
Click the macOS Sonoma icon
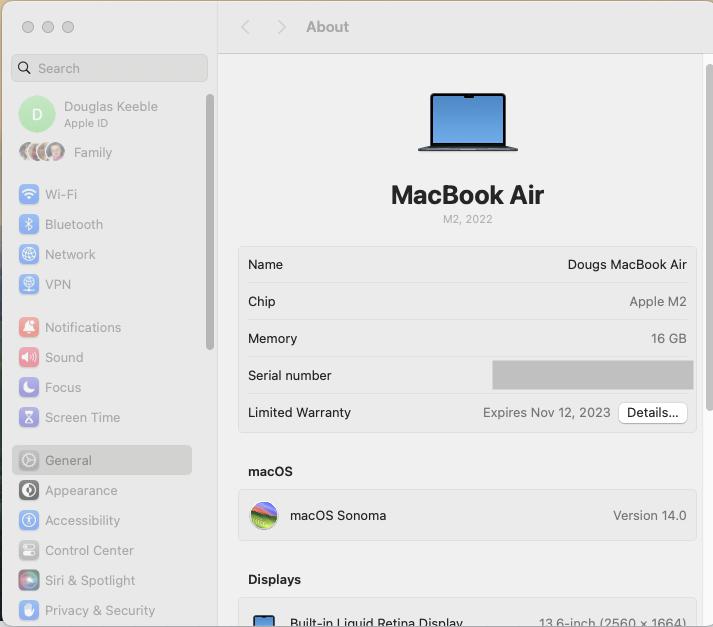click(x=264, y=516)
